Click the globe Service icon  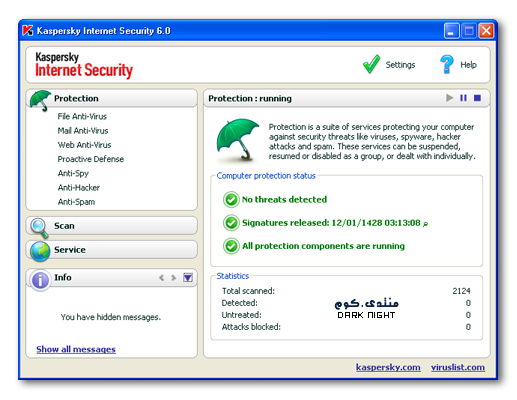pyautogui.click(x=40, y=251)
